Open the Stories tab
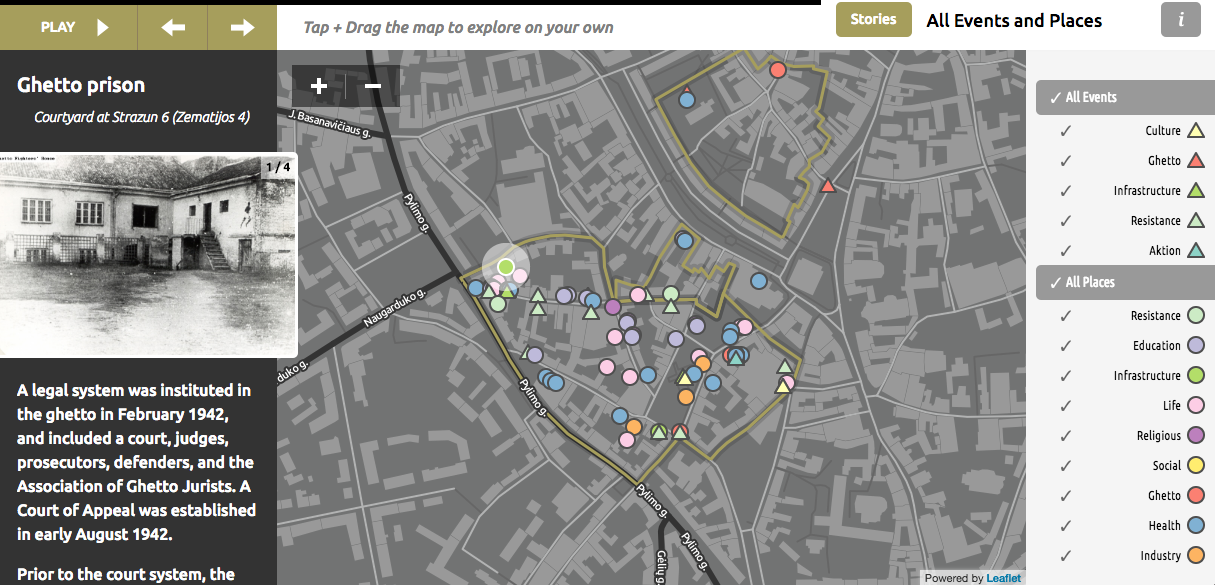This screenshot has width=1215, height=585. coord(873,19)
